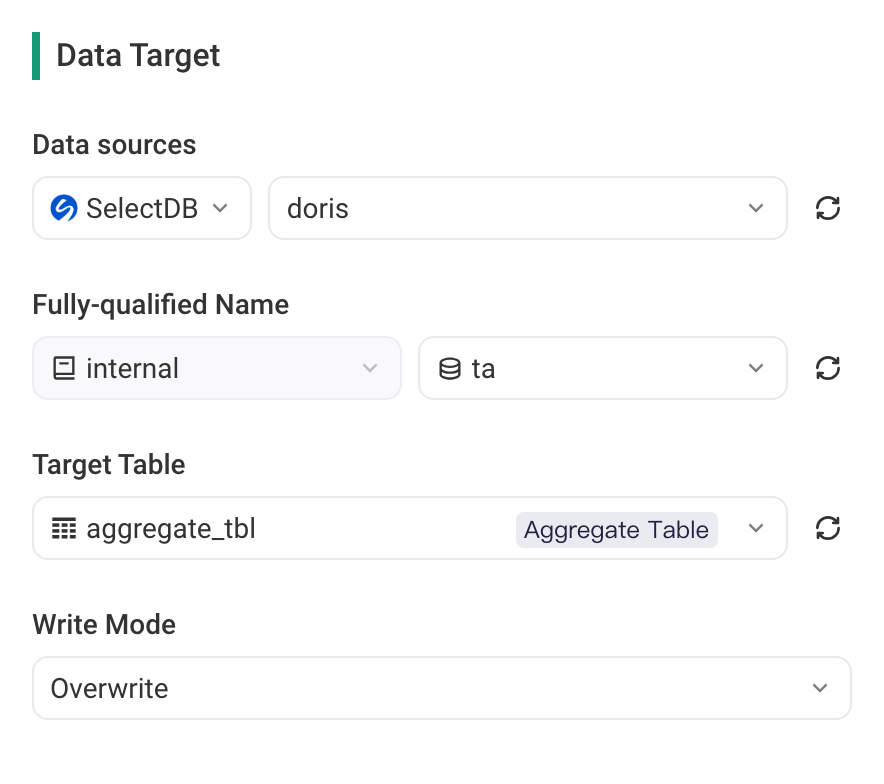Click the aggregate_tbl table grid icon
Image resolution: width=884 pixels, height=784 pixels.
coord(64,529)
